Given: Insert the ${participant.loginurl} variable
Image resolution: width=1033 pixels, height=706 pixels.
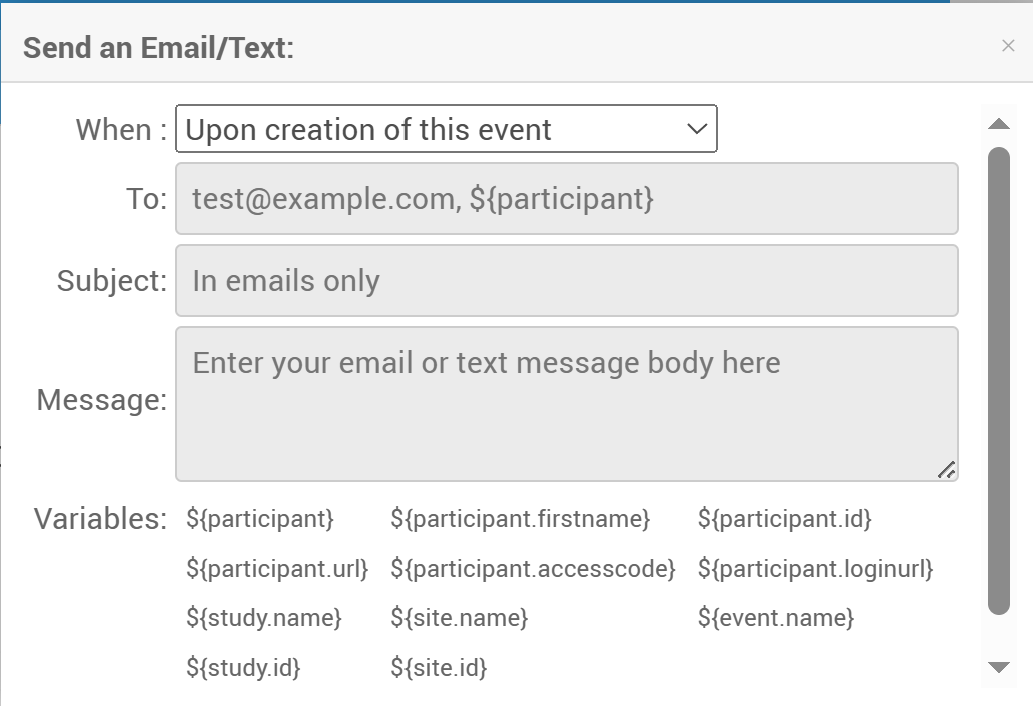Looking at the screenshot, I should [815, 569].
